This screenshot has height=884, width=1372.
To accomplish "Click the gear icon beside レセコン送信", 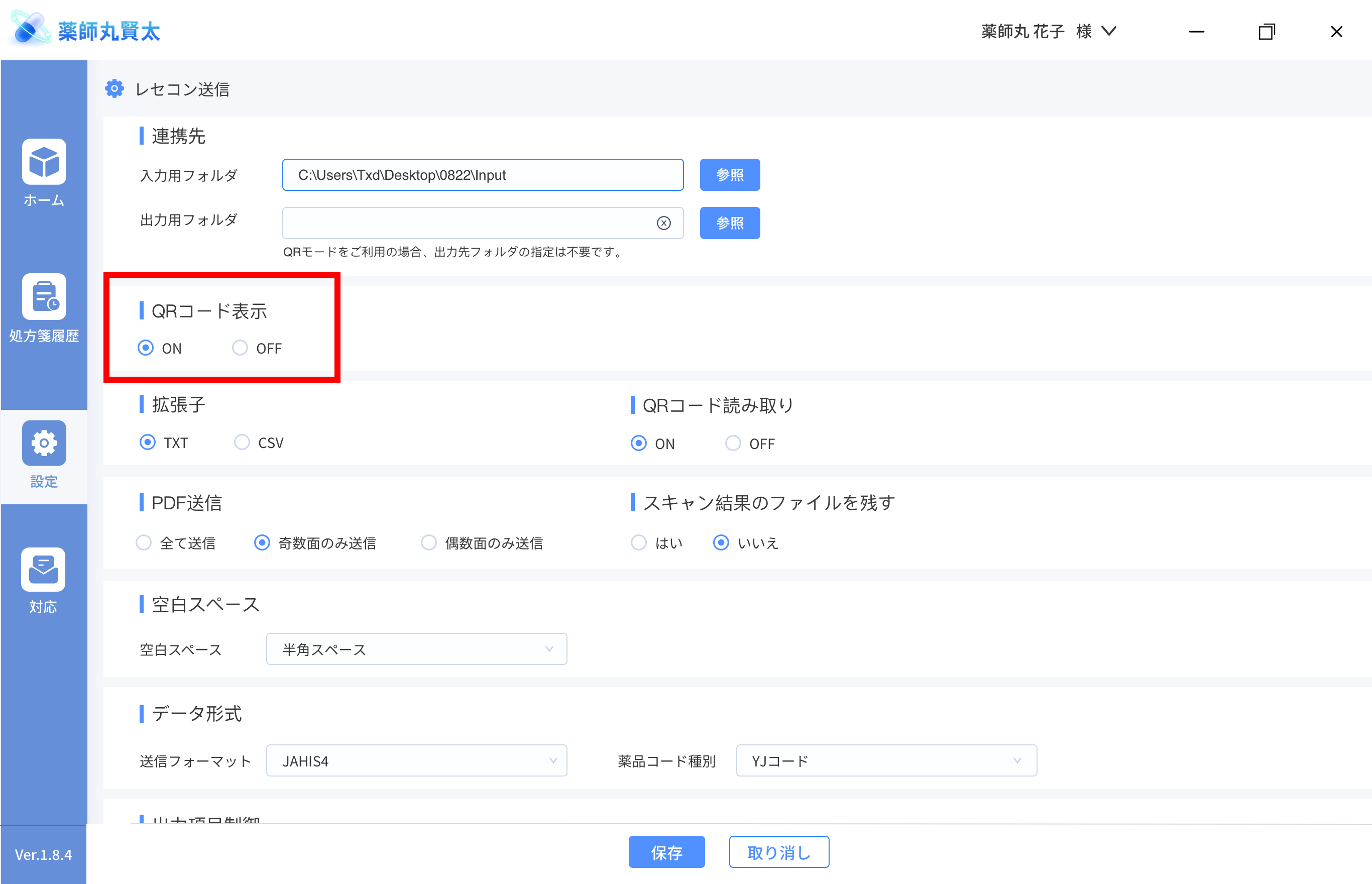I will click(114, 89).
